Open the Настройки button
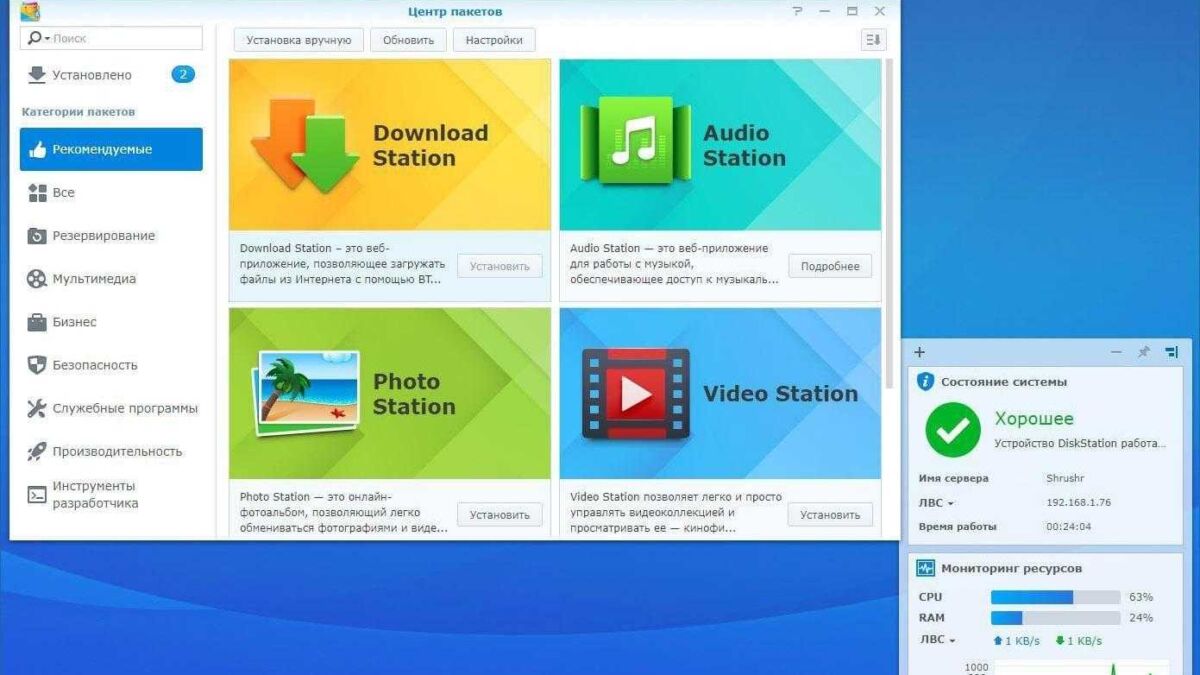Viewport: 1200px width, 675px height. 494,40
